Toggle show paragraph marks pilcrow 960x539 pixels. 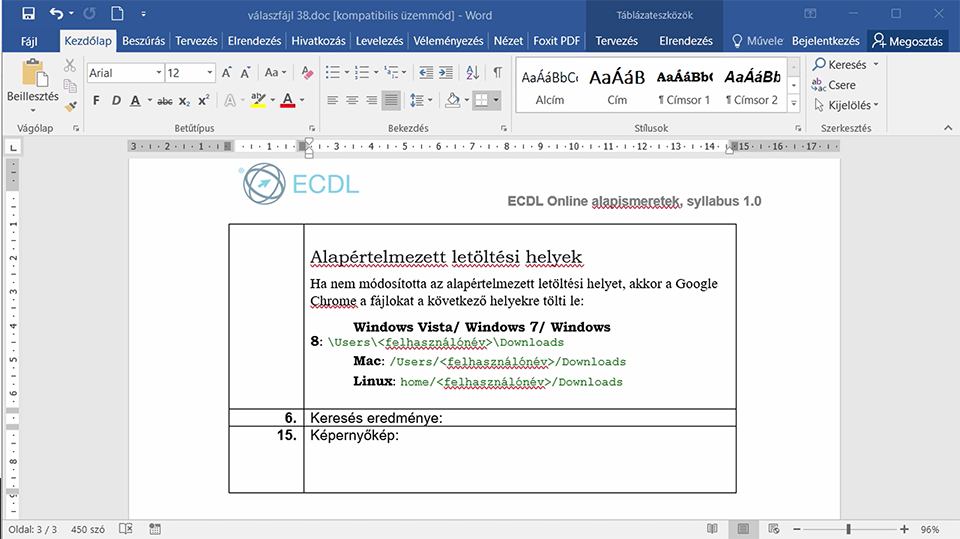tap(498, 73)
